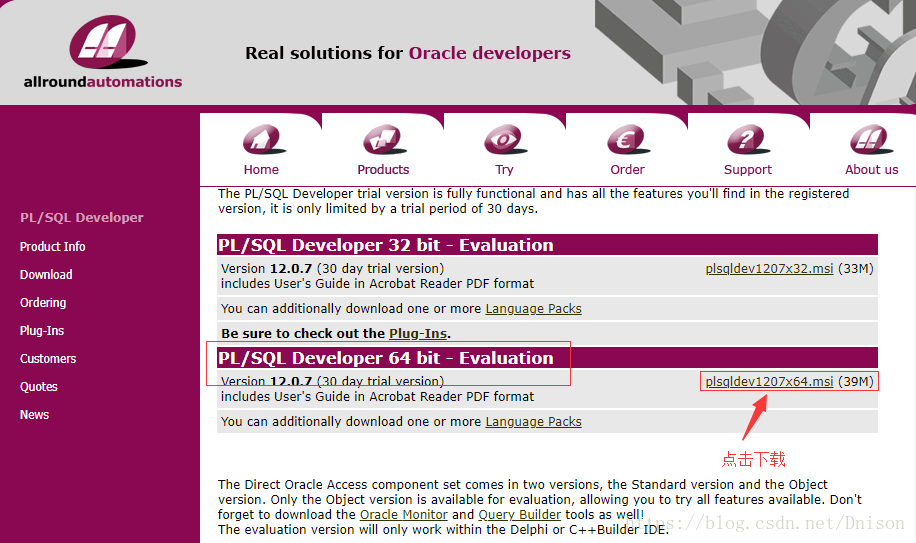Image resolution: width=916 pixels, height=543 pixels.
Task: Click 'PL/SQL Developer 32 bit - Evaluation' heading
Action: pos(386,245)
